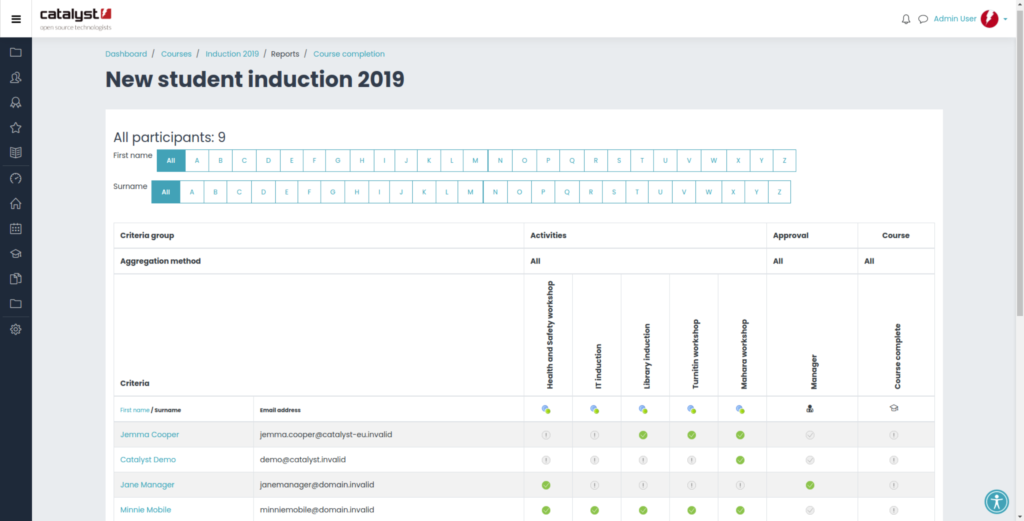This screenshot has width=1024, height=521.
Task: Select the surname 'All' filter
Action: pos(165,192)
